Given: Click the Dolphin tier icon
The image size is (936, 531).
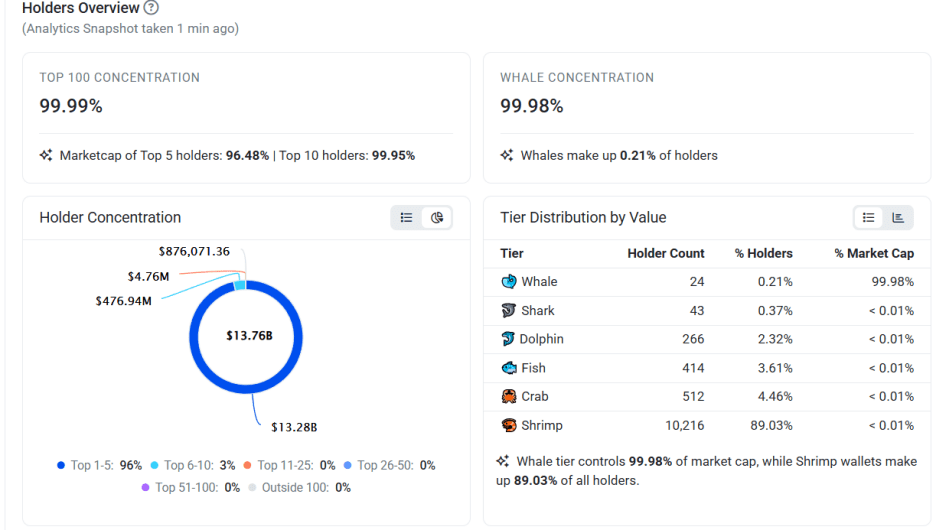Looking at the screenshot, I should point(509,339).
